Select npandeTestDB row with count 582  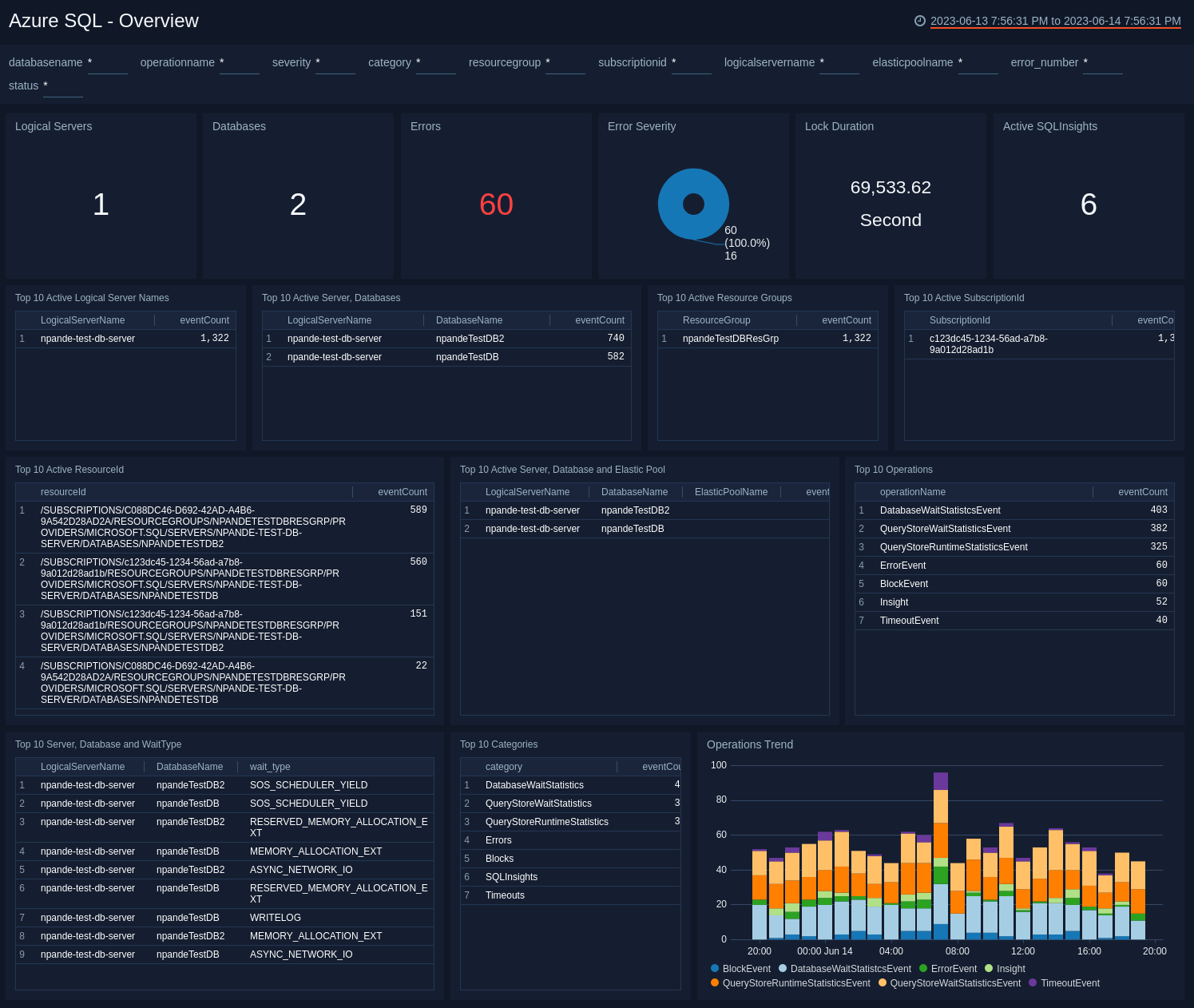(x=446, y=357)
